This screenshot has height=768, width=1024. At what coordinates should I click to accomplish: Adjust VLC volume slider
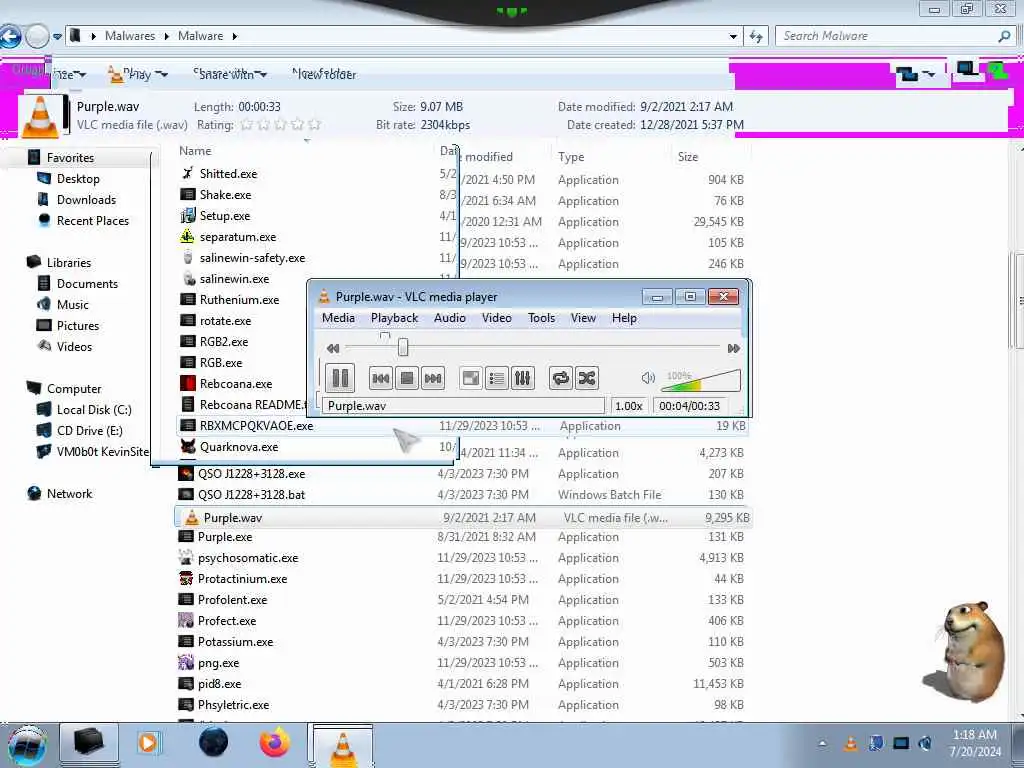point(701,380)
